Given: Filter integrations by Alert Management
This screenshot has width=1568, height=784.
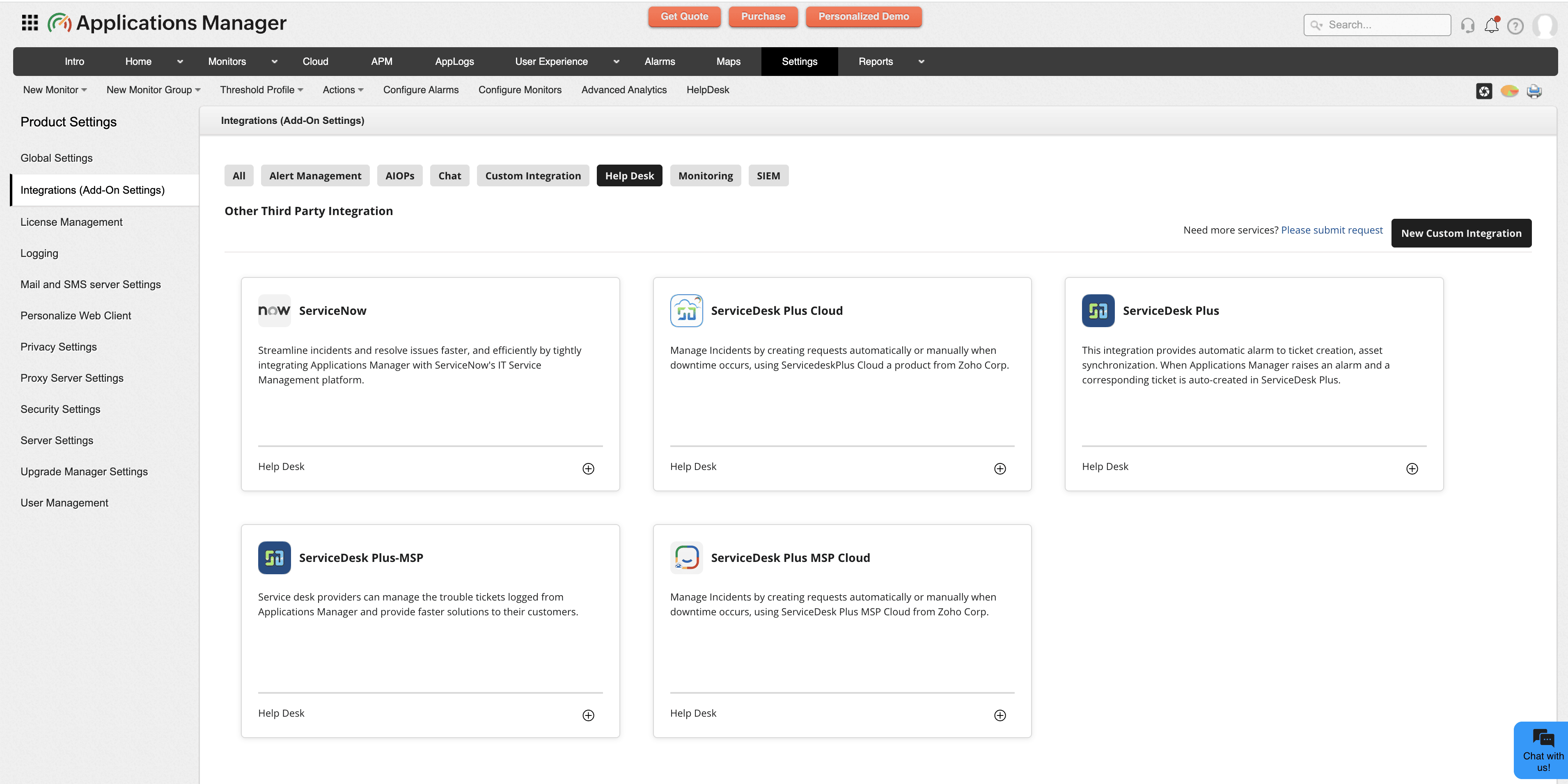Looking at the screenshot, I should [x=315, y=176].
